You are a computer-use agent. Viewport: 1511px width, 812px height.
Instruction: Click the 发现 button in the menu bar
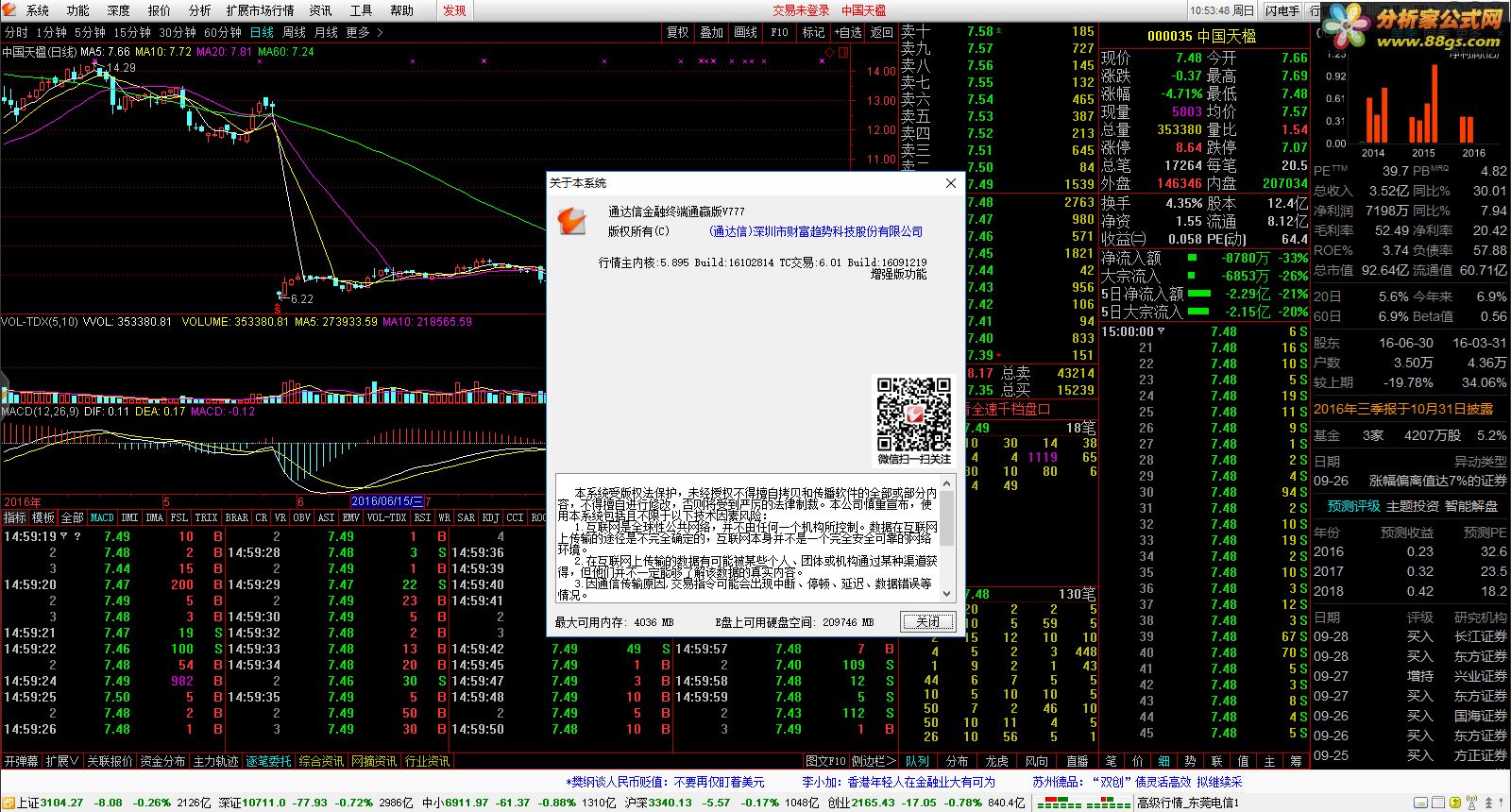[454, 10]
